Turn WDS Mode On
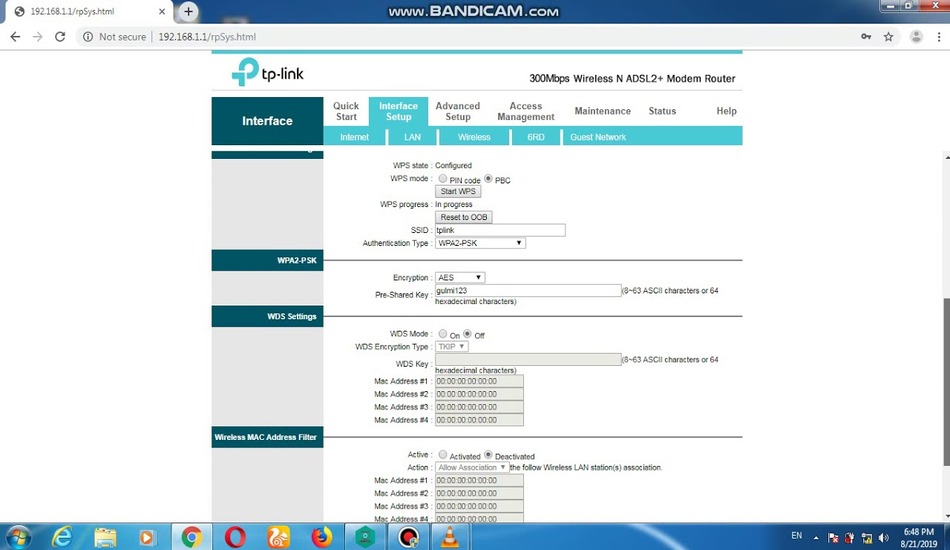The image size is (950, 550). point(443,334)
